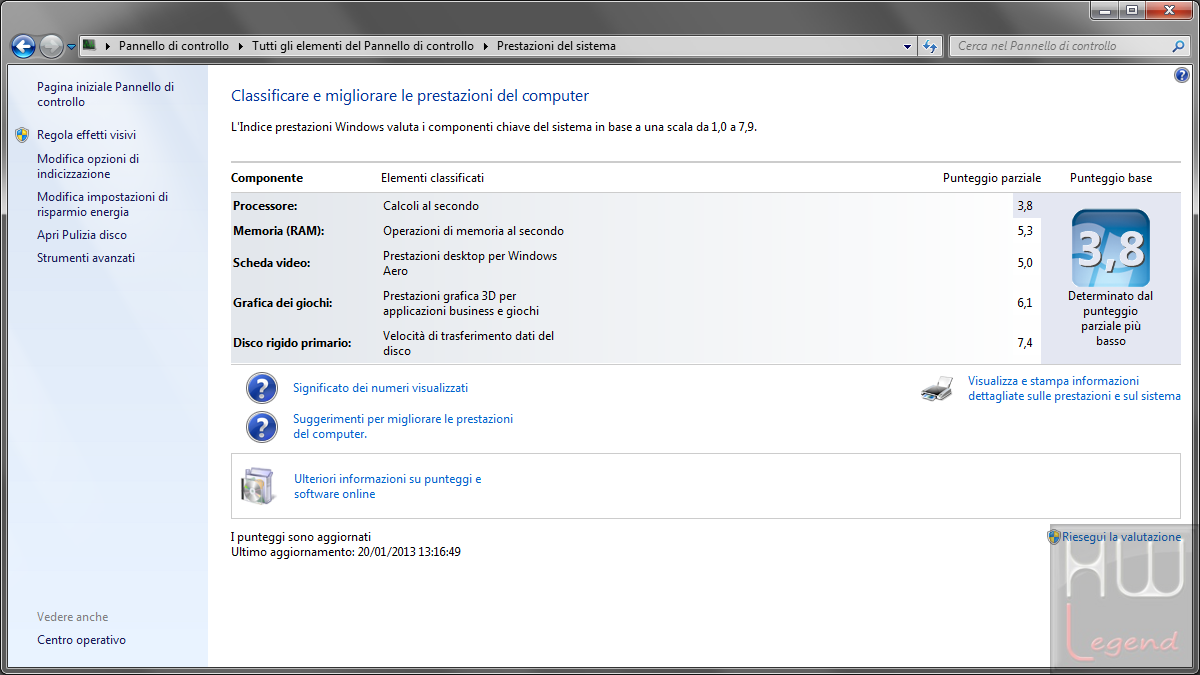Viewport: 1200px width, 675px height.
Task: Open the address bar history dropdown
Action: tap(907, 46)
